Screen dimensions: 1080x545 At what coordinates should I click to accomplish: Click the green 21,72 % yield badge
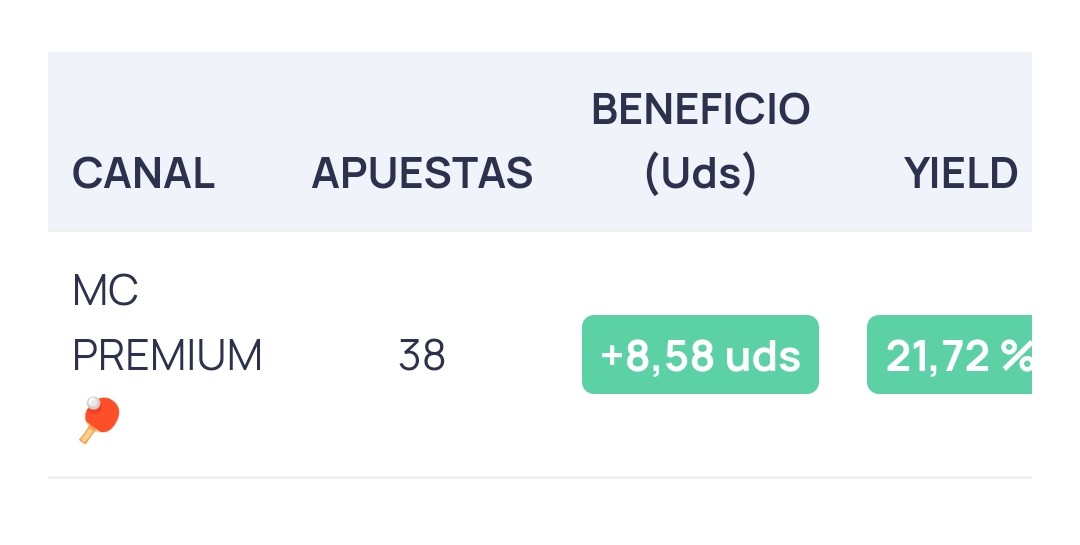(x=949, y=355)
